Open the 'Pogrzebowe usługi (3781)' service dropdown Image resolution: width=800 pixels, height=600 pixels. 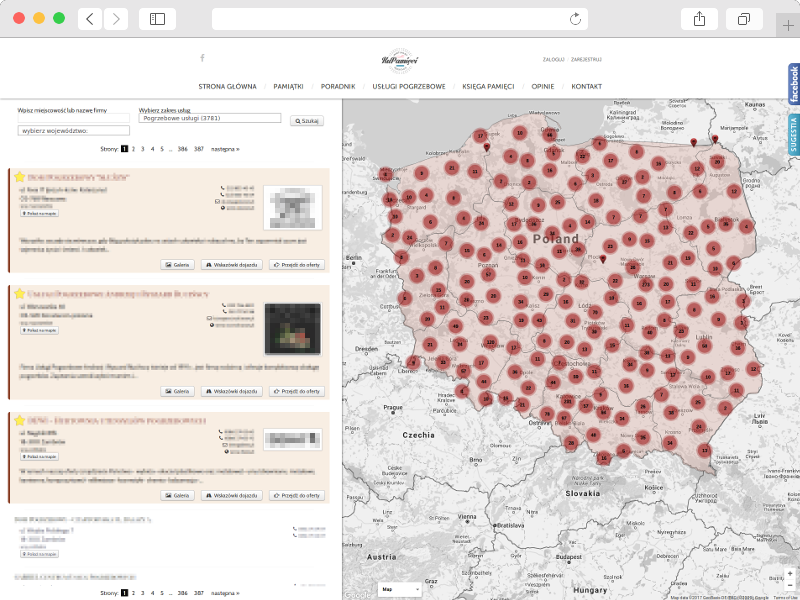point(210,118)
